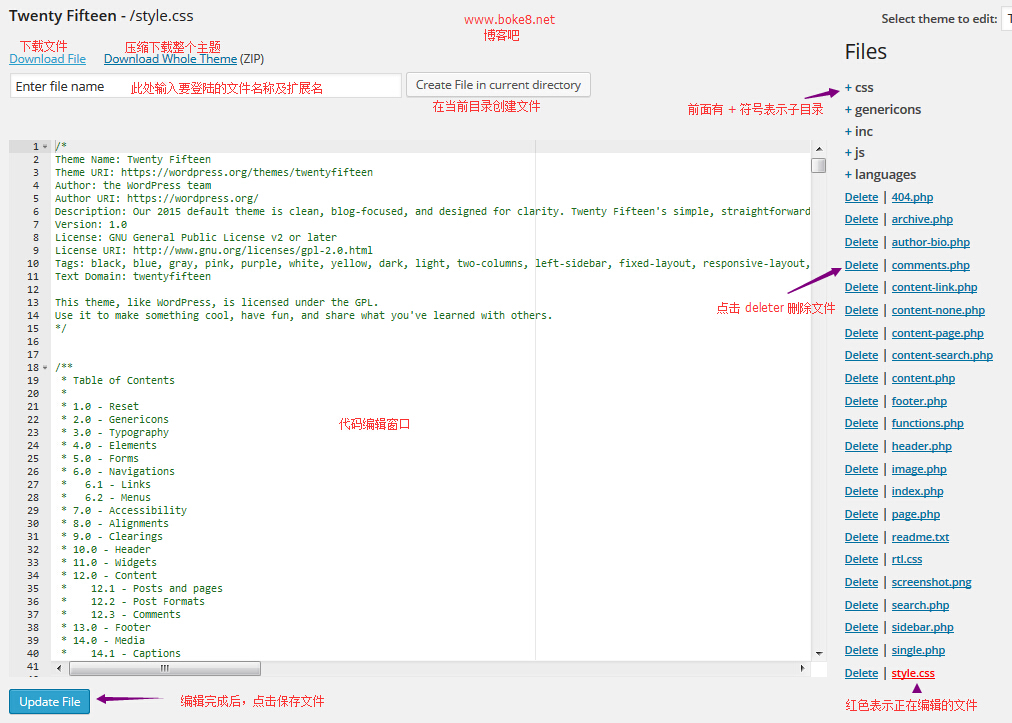The width and height of the screenshot is (1012, 723).
Task: Open image.php file
Action: (x=918, y=470)
